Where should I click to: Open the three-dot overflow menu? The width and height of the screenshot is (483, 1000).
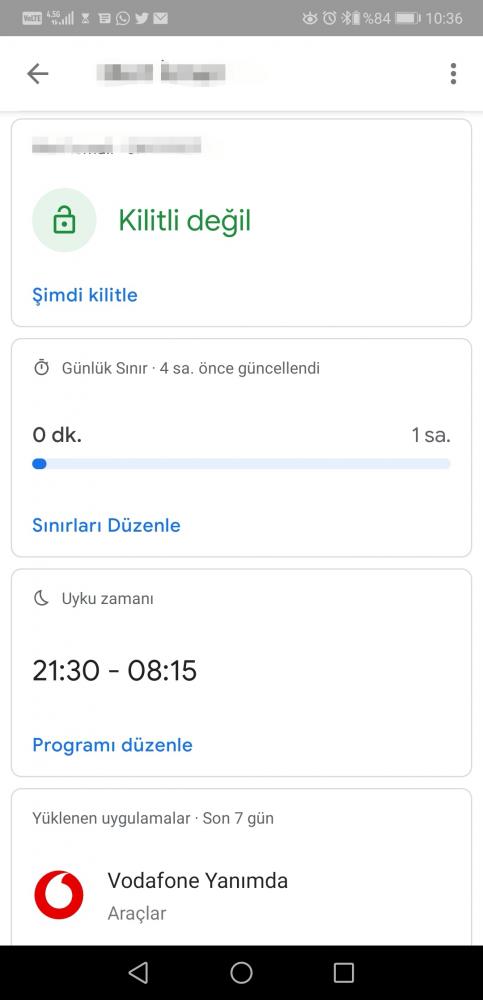(x=453, y=74)
